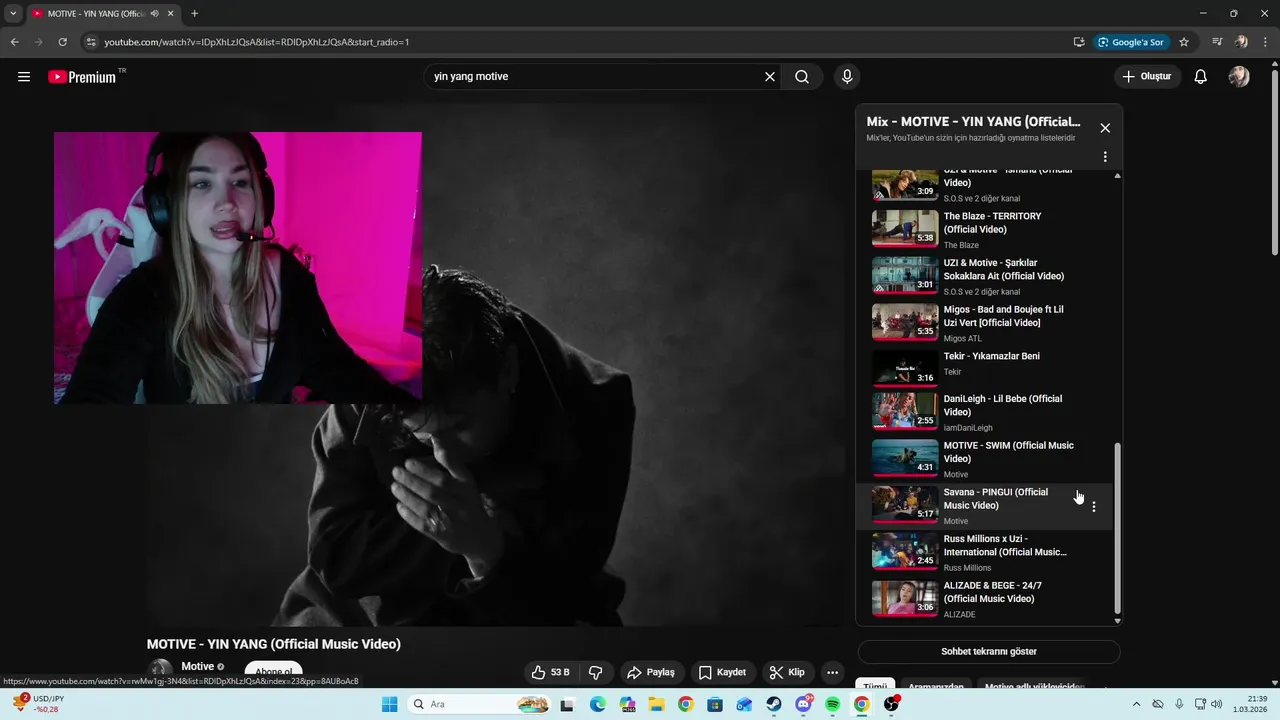Open USD/JPY taskbar widget
The width and height of the screenshot is (1280, 720).
(38, 704)
